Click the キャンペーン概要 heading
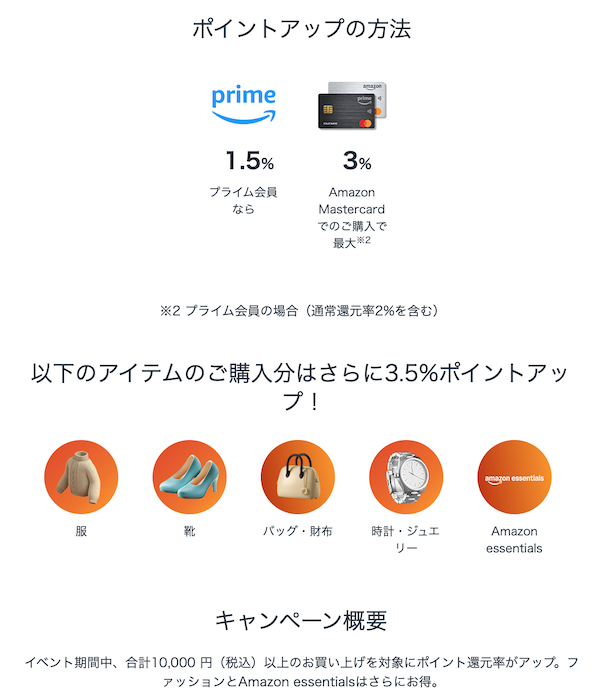Viewport: 600px width, 696px height. click(300, 621)
